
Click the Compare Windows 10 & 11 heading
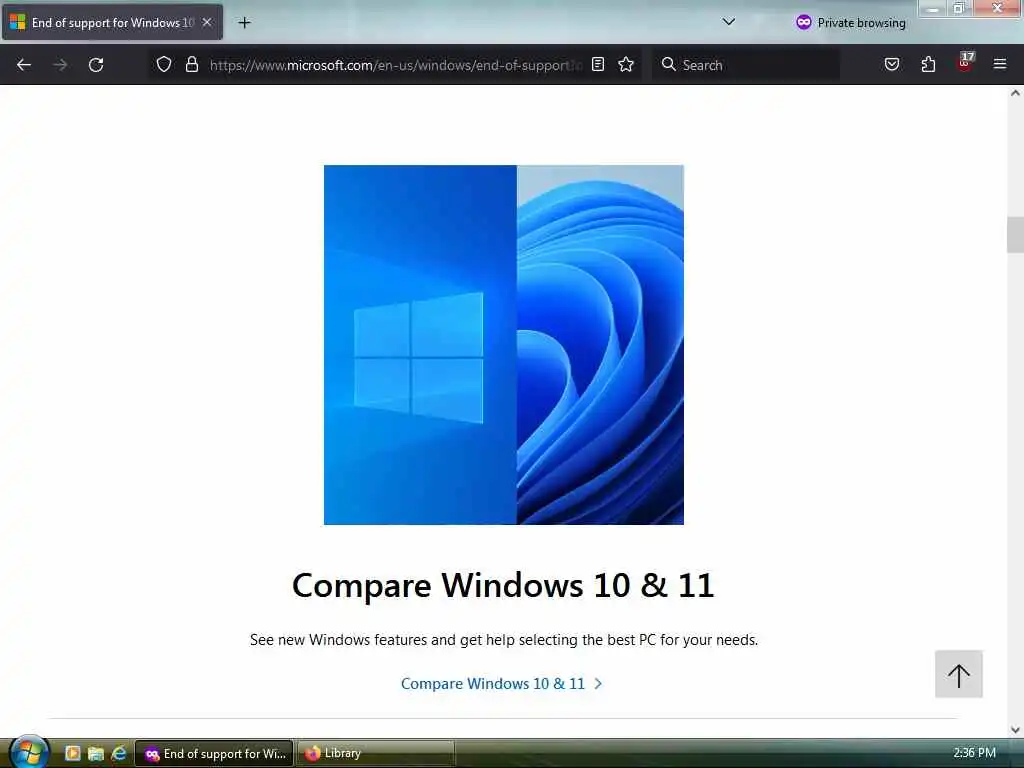pos(504,585)
